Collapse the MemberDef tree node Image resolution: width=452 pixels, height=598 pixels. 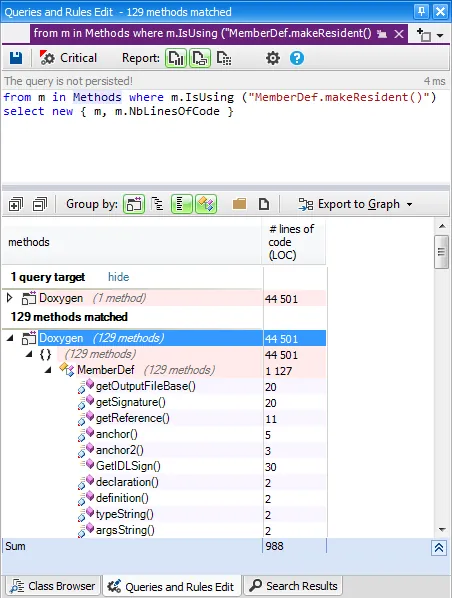[48, 370]
